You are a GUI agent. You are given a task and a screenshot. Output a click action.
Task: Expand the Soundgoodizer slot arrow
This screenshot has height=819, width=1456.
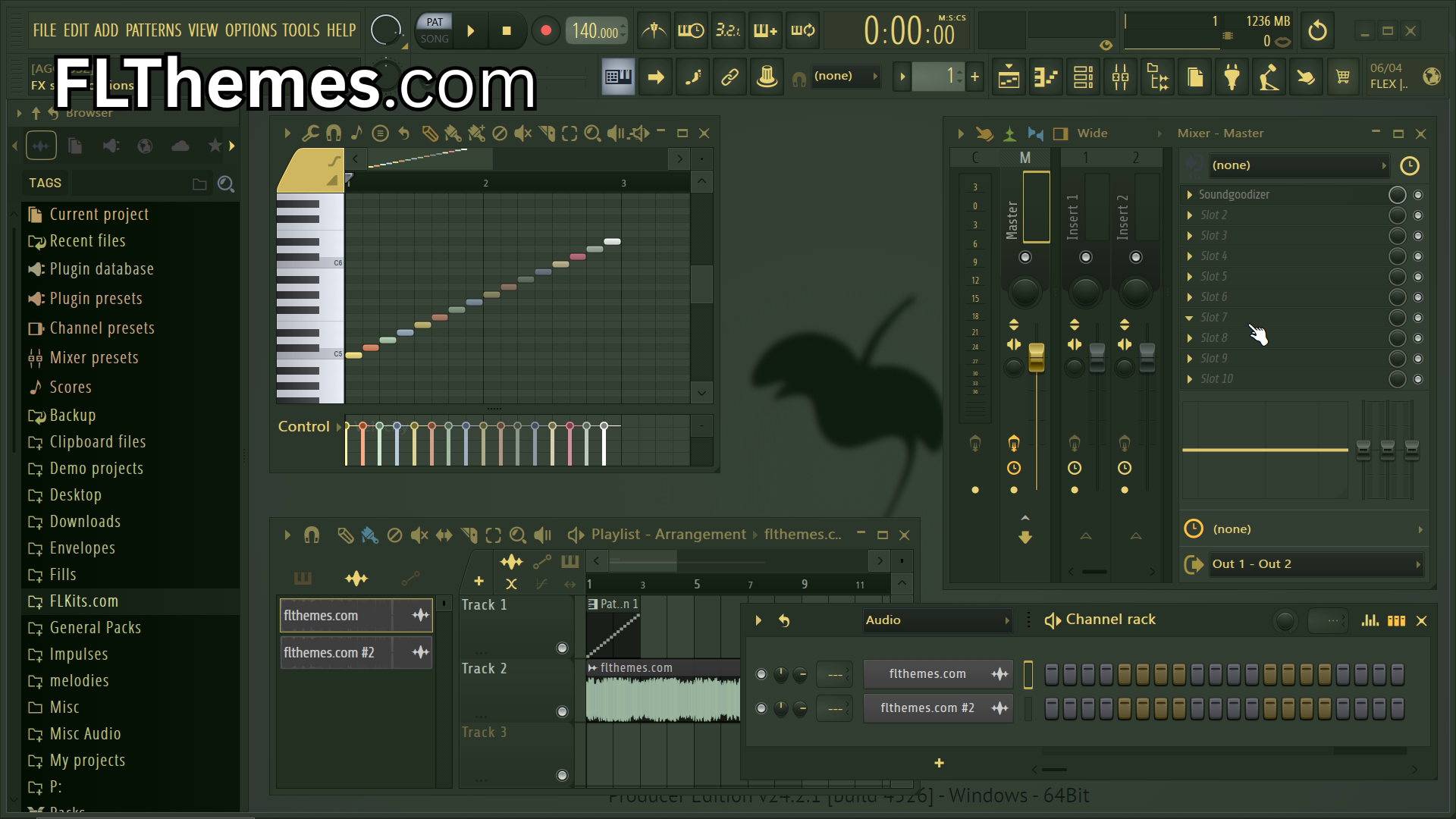point(1189,195)
